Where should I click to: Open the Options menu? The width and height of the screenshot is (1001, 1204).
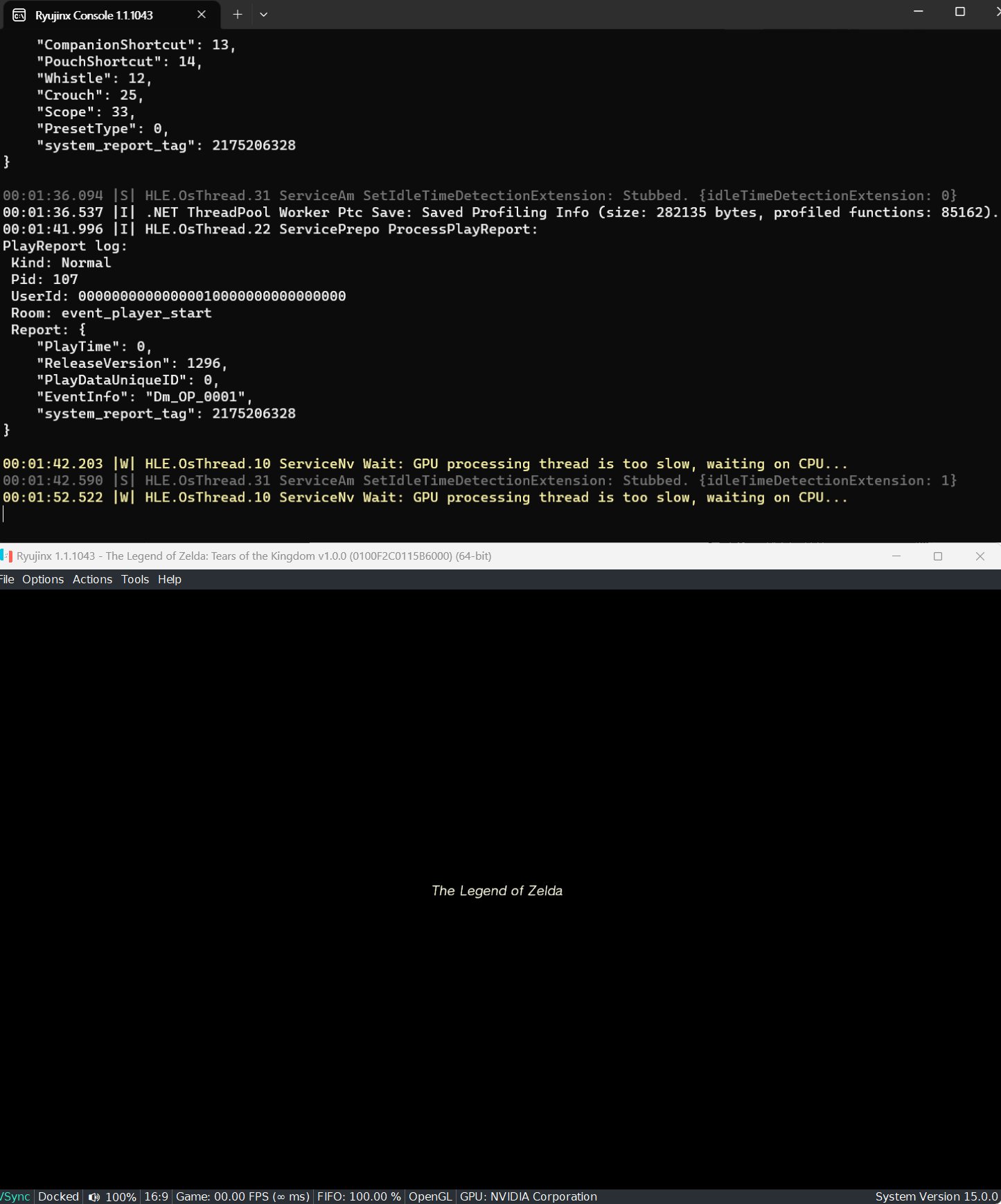(x=43, y=579)
